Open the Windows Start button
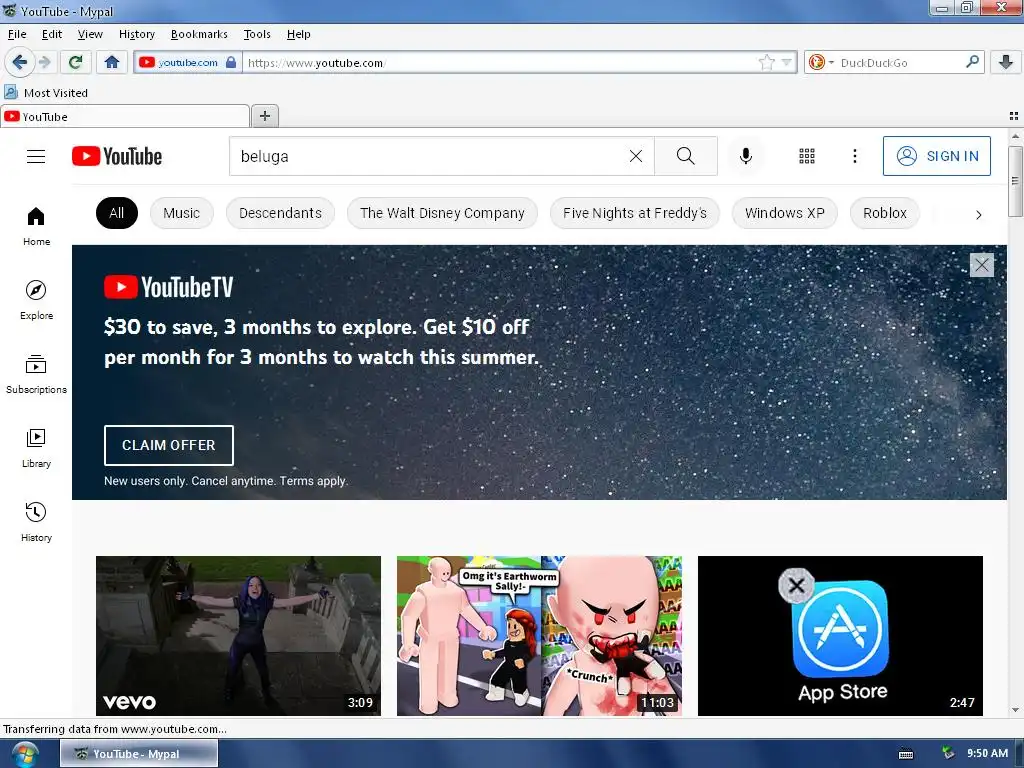1024x768 pixels. [x=25, y=754]
